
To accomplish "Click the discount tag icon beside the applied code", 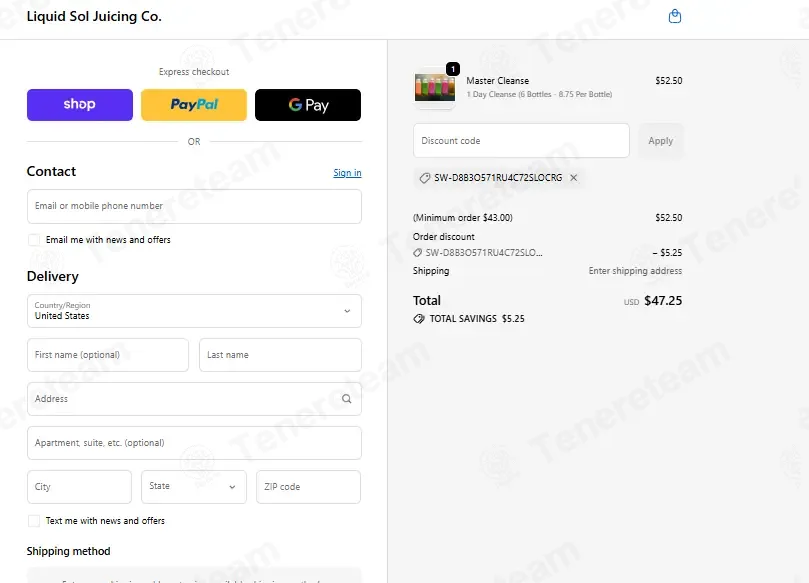I will pyautogui.click(x=424, y=178).
